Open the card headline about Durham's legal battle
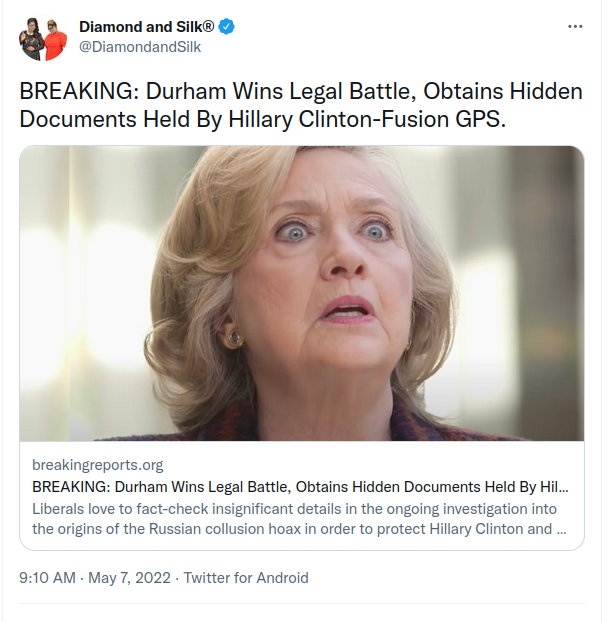Viewport: 609px width, 622px height. [300, 487]
